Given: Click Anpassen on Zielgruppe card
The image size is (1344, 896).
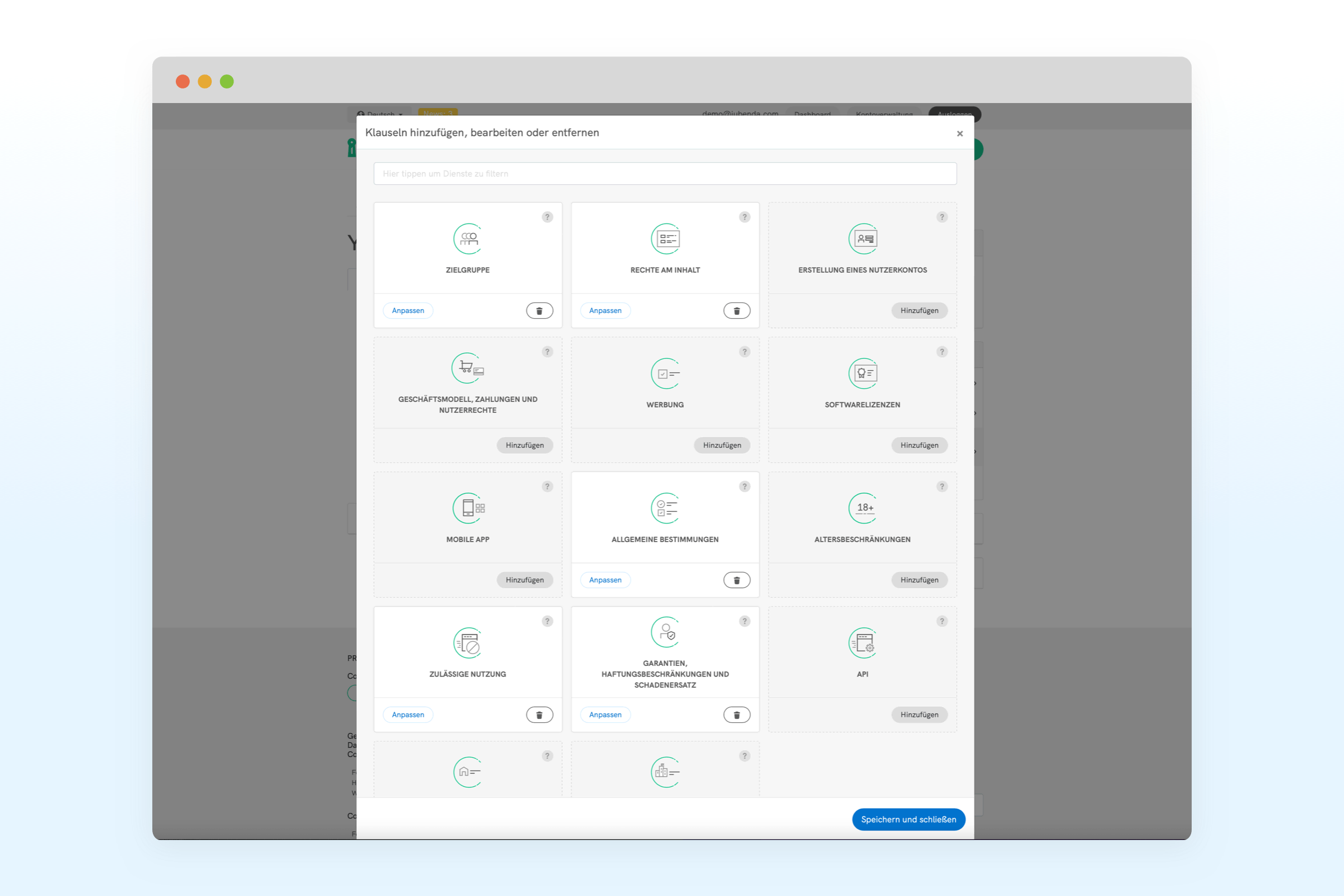Looking at the screenshot, I should tap(408, 310).
